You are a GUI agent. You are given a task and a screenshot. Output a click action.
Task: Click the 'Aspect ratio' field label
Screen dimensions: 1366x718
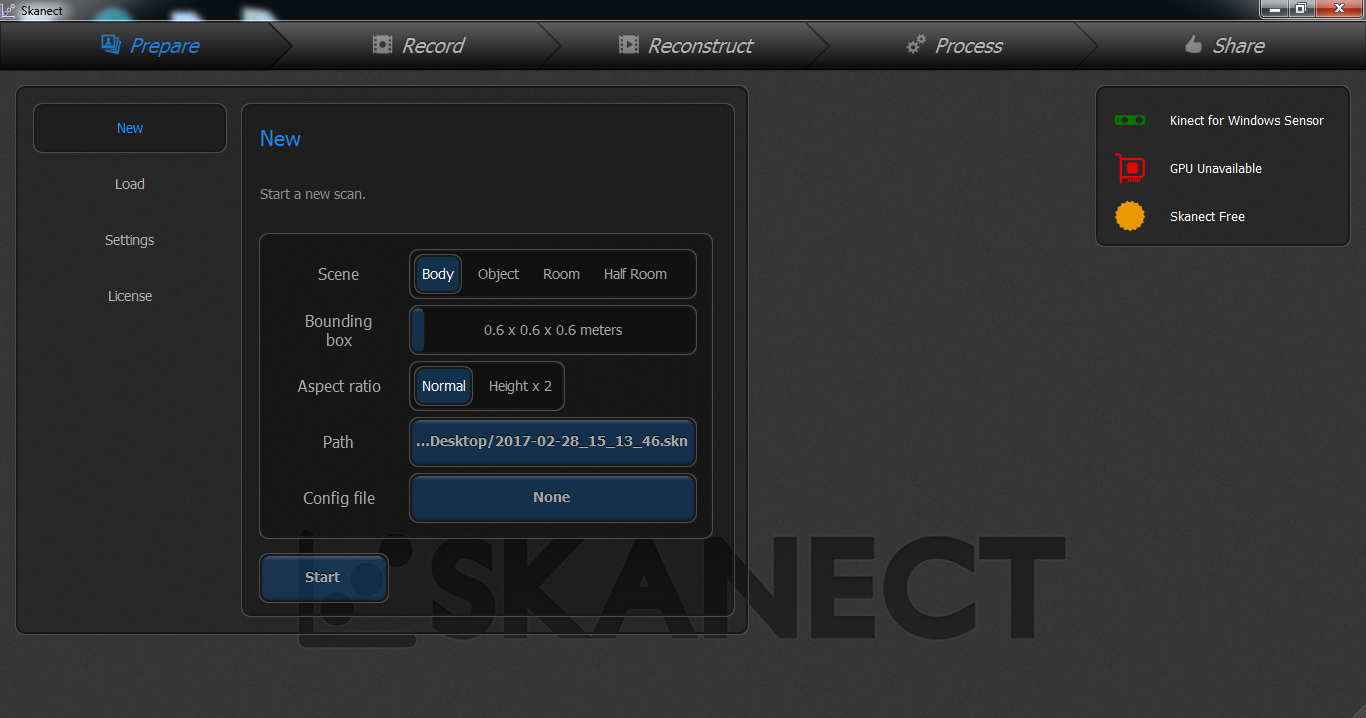pyautogui.click(x=339, y=386)
